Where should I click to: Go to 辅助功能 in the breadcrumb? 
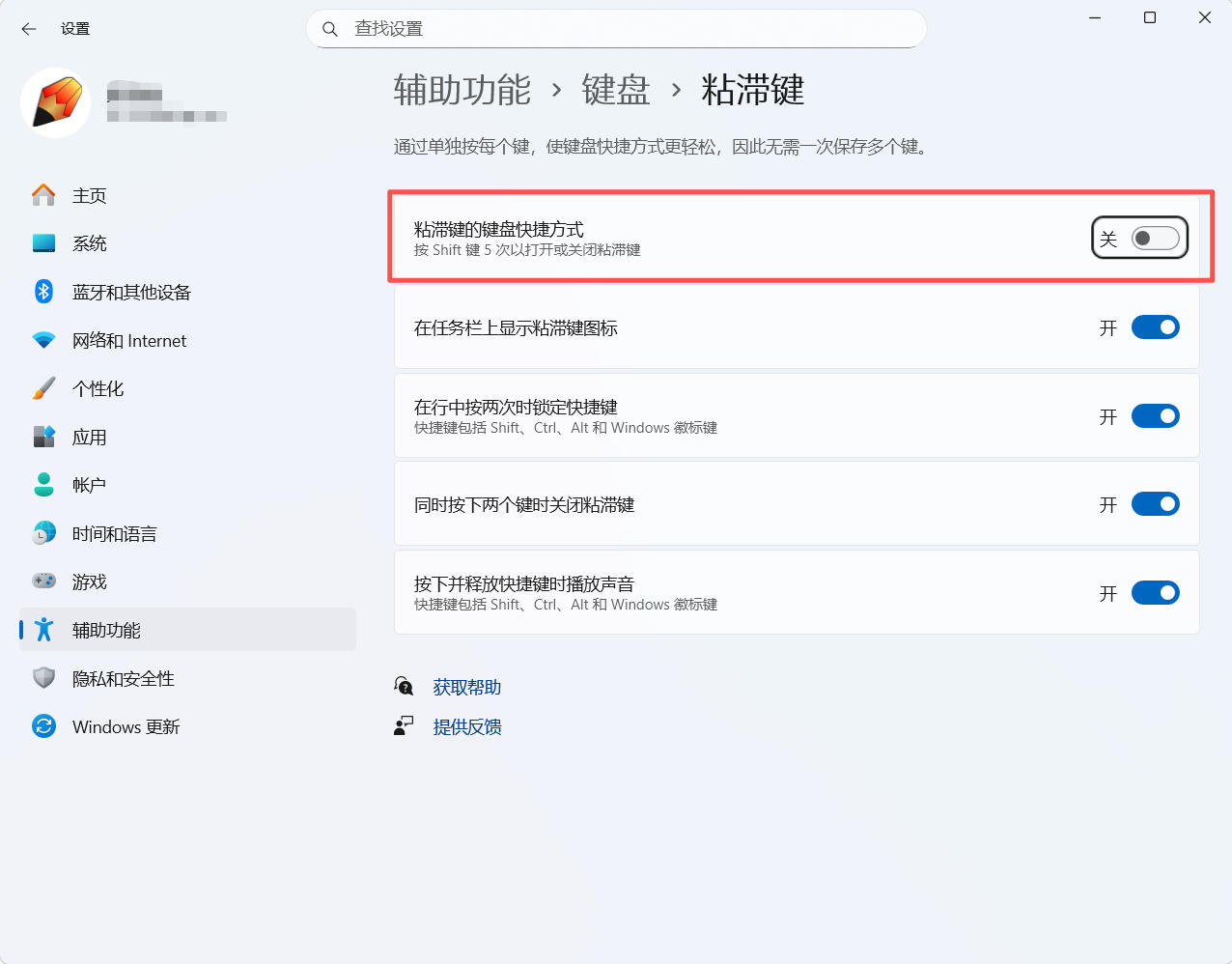[x=462, y=90]
